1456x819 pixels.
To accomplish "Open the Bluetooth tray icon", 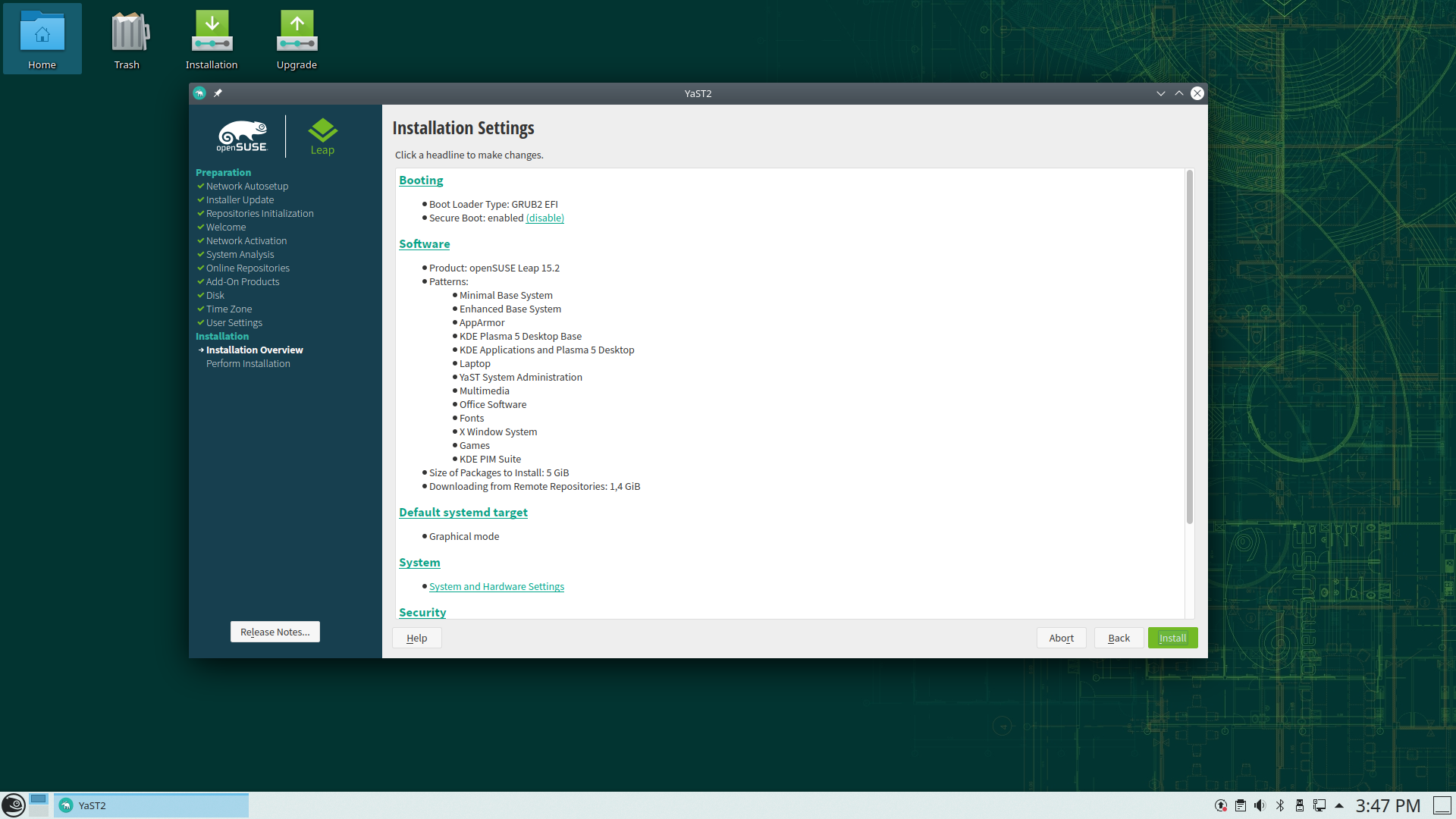I will pos(1280,805).
